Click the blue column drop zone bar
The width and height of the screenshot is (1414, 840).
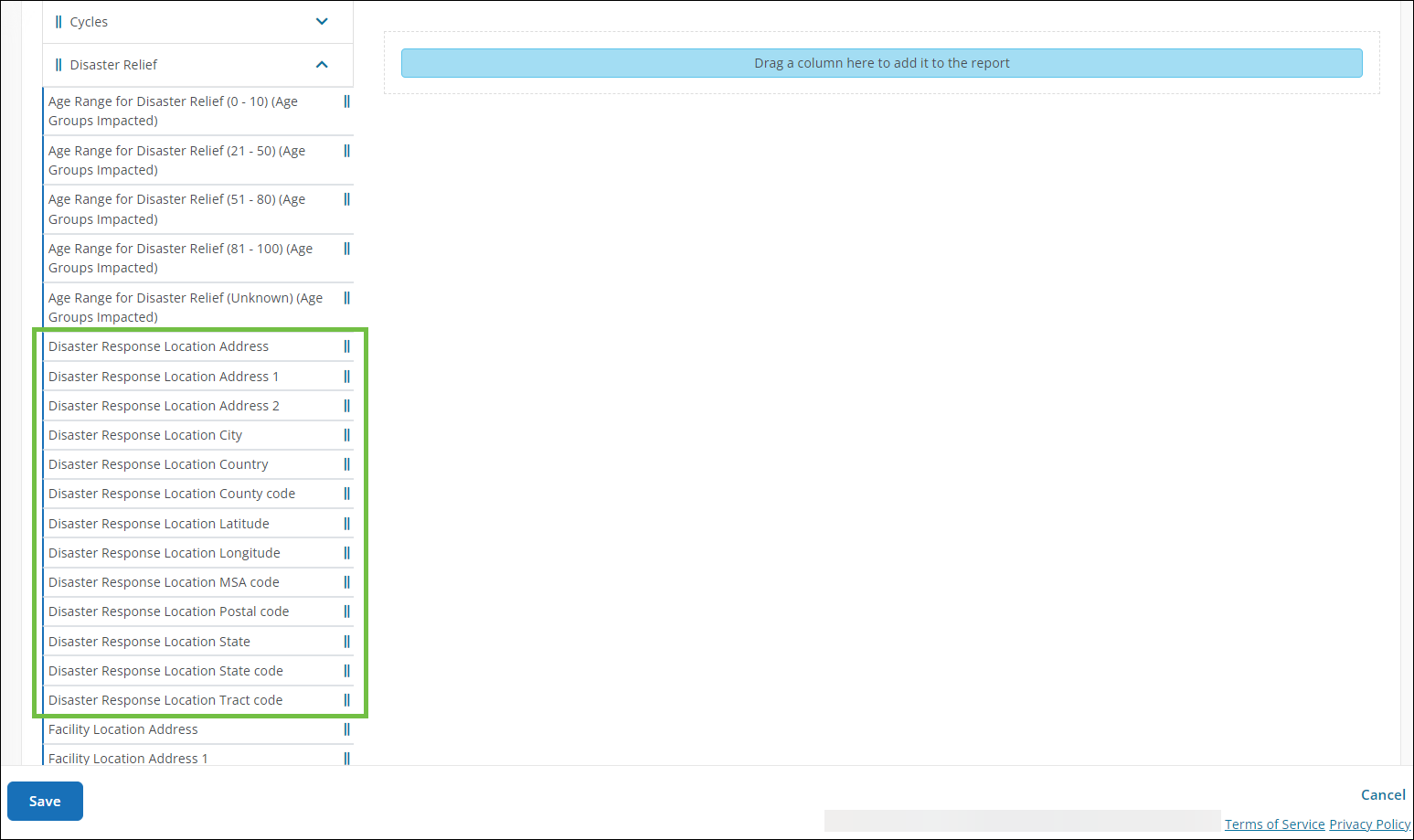pos(882,63)
